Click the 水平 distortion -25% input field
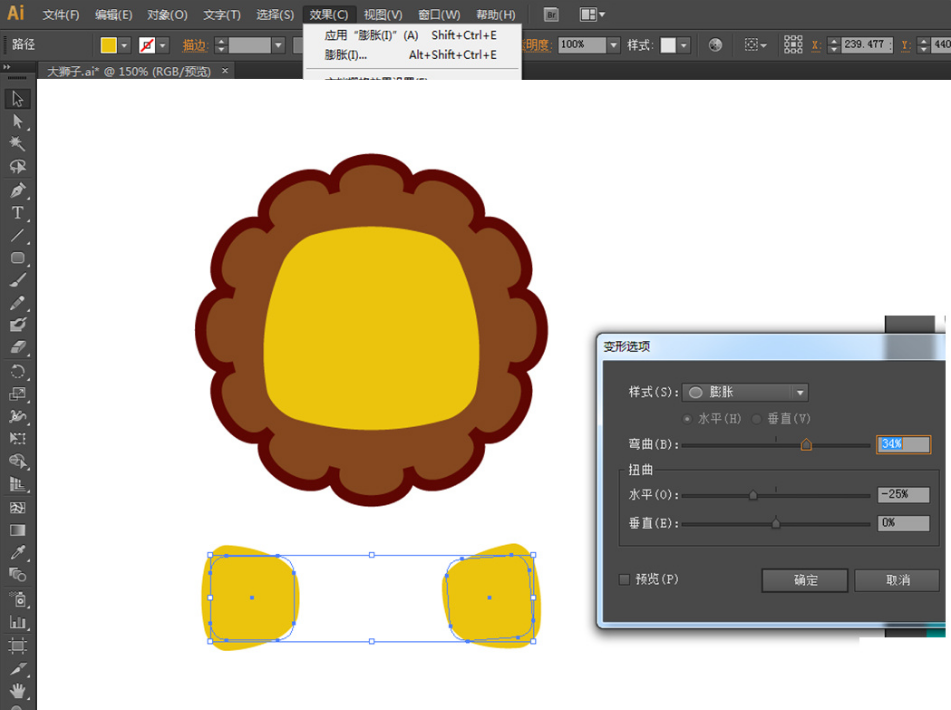 [903, 495]
